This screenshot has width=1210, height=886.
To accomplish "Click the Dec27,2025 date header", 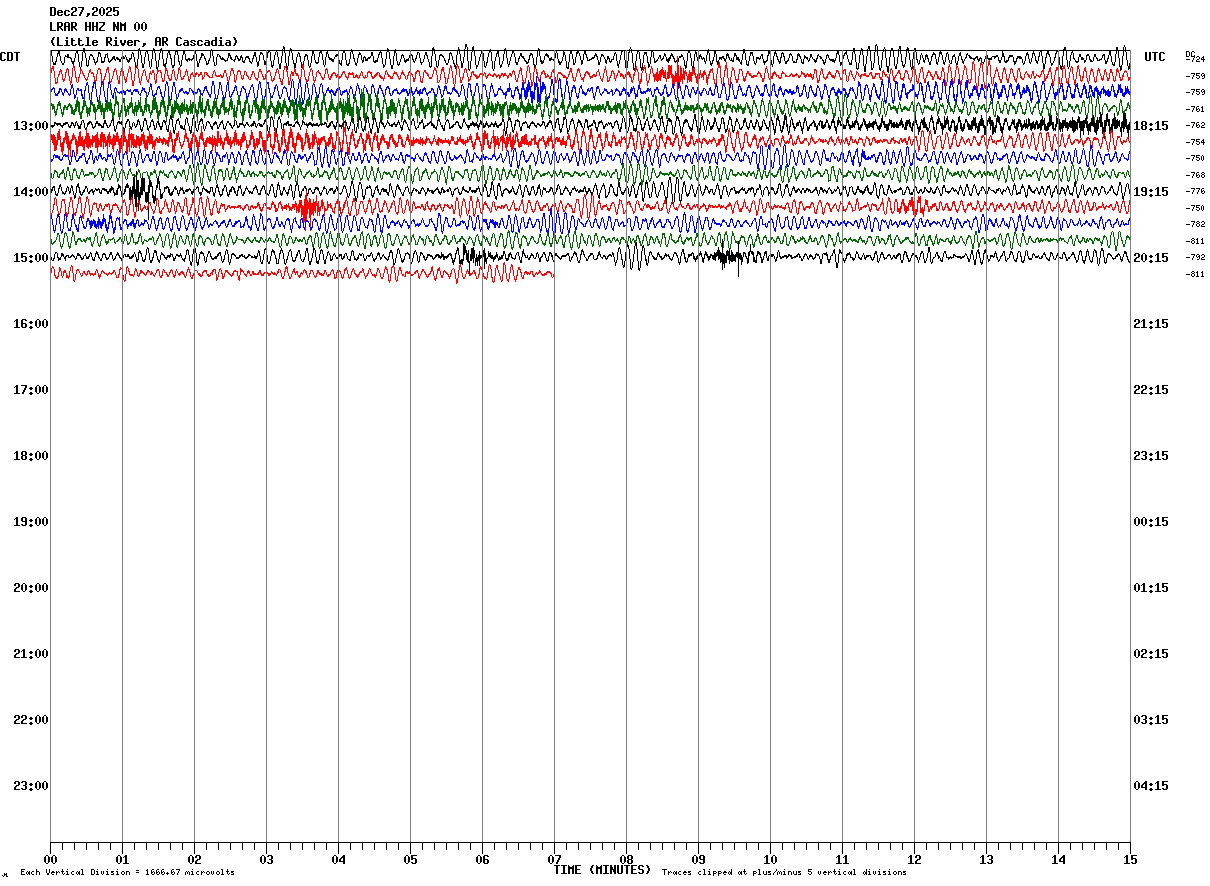I will 84,12.
